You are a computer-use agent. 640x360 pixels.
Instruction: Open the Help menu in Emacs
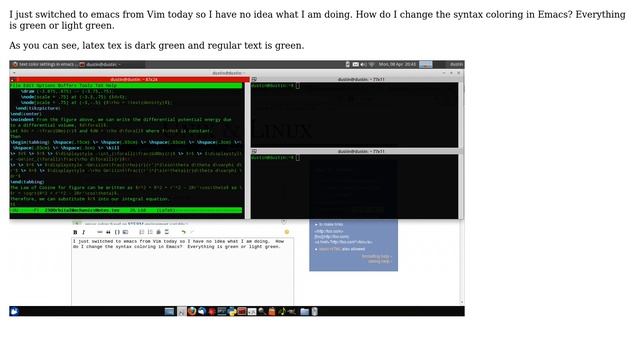111,86
